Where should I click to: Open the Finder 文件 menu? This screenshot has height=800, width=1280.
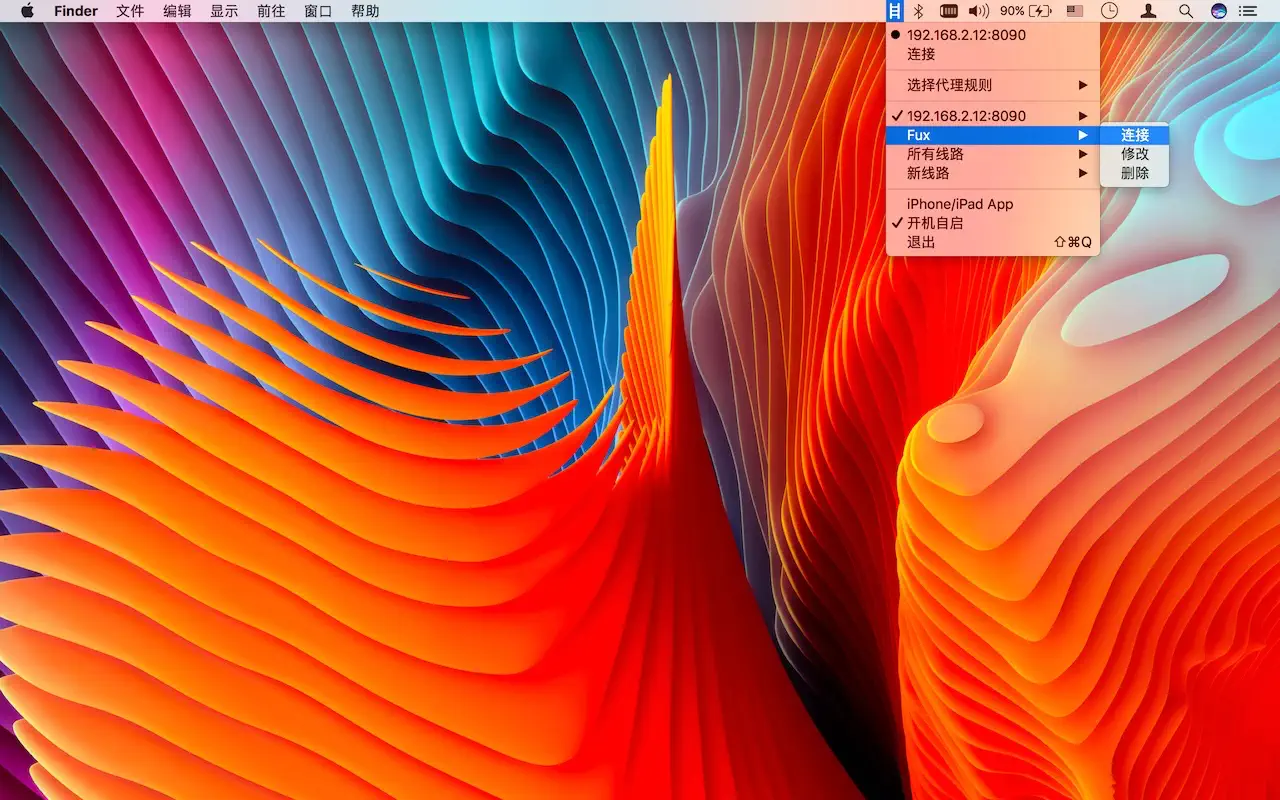click(129, 11)
